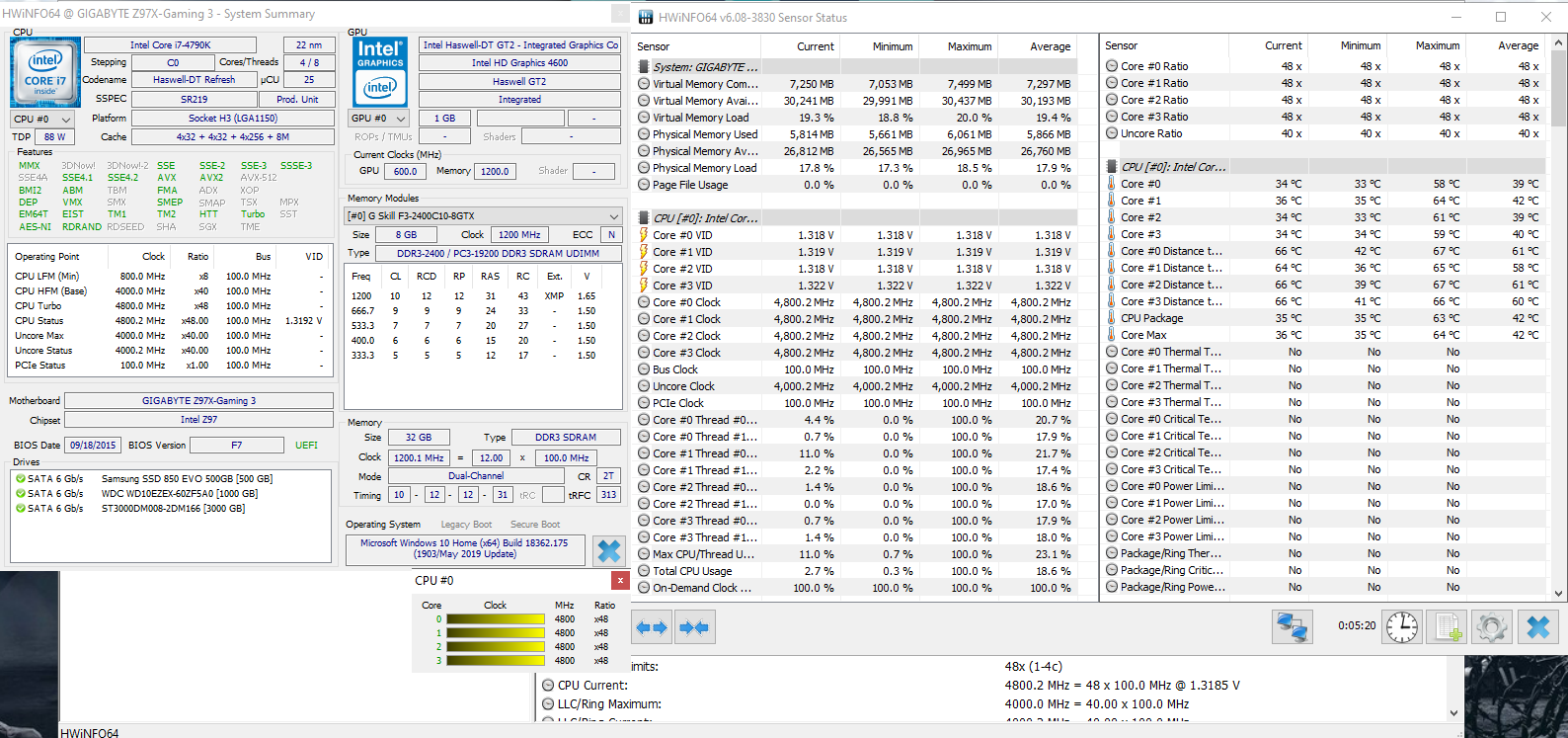This screenshot has width=1568, height=738.
Task: Click the DDR3-2400 memory type field
Action: point(498,253)
